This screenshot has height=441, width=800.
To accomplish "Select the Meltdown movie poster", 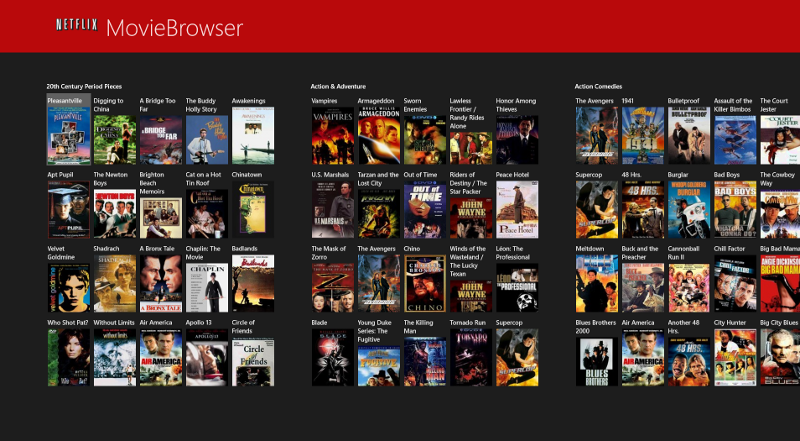I will point(596,283).
